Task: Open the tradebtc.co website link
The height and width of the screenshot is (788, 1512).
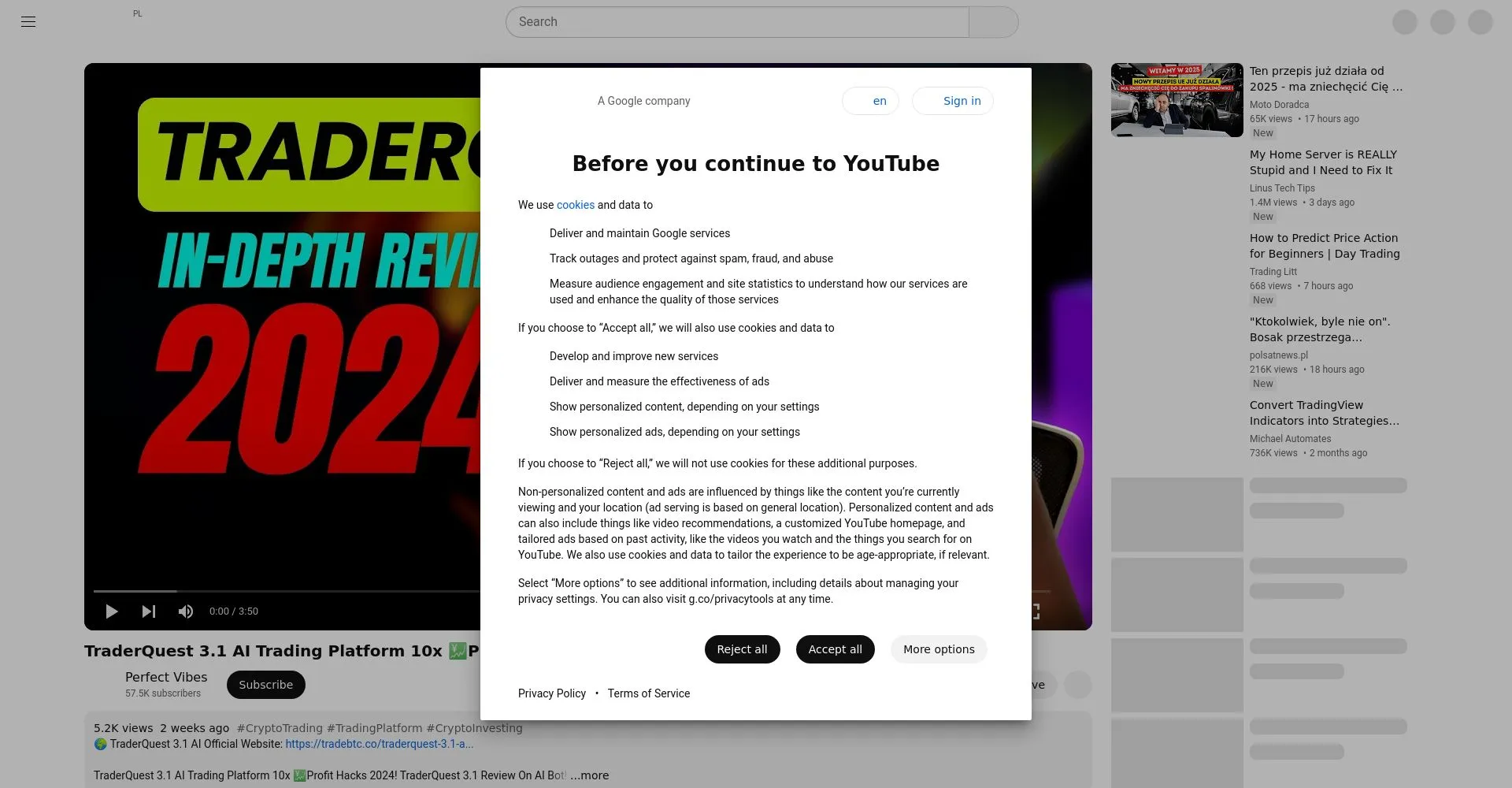Action: point(380,744)
